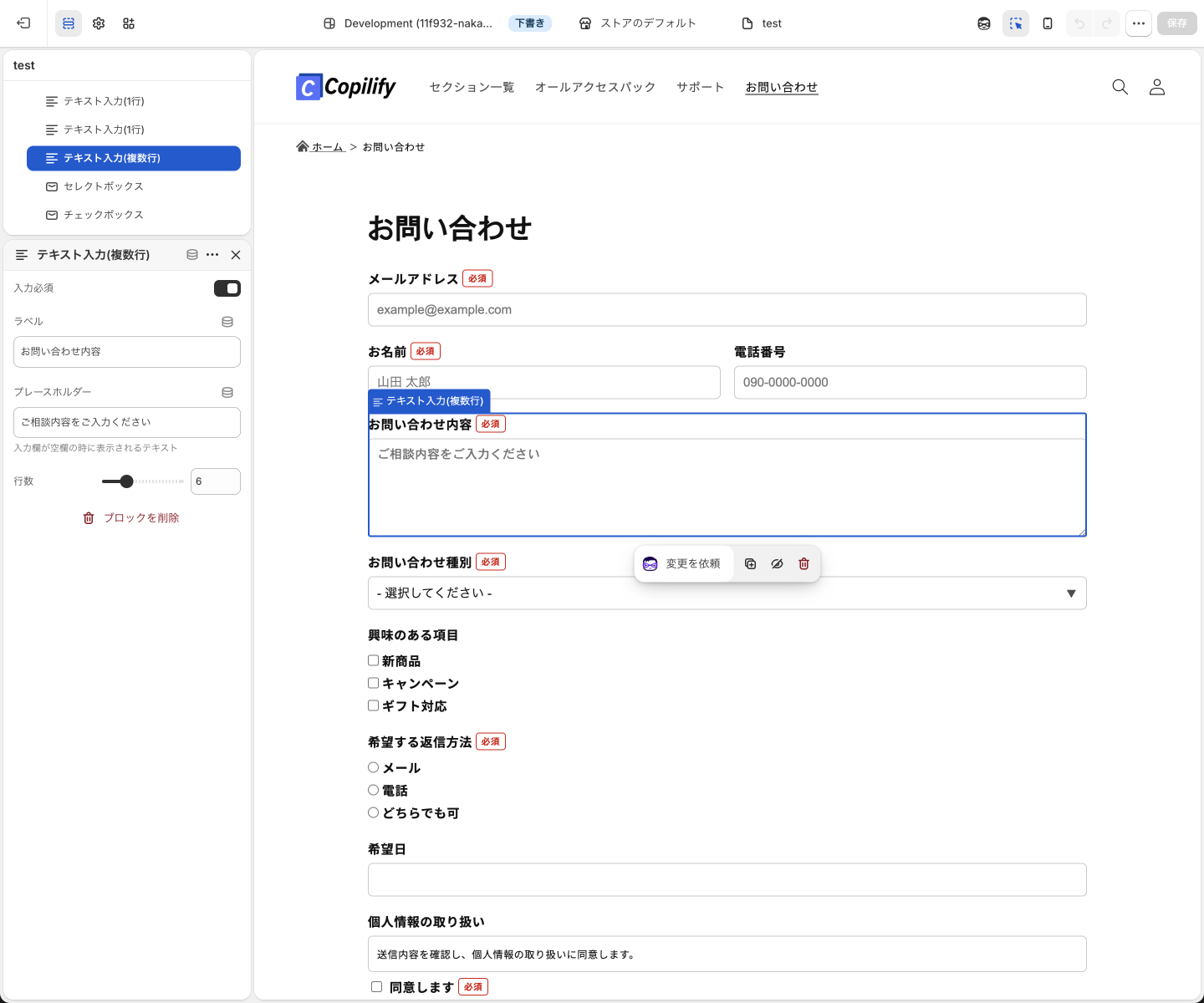This screenshot has height=1003, width=1204.
Task: Click the undo arrow icon
Action: [x=1079, y=23]
